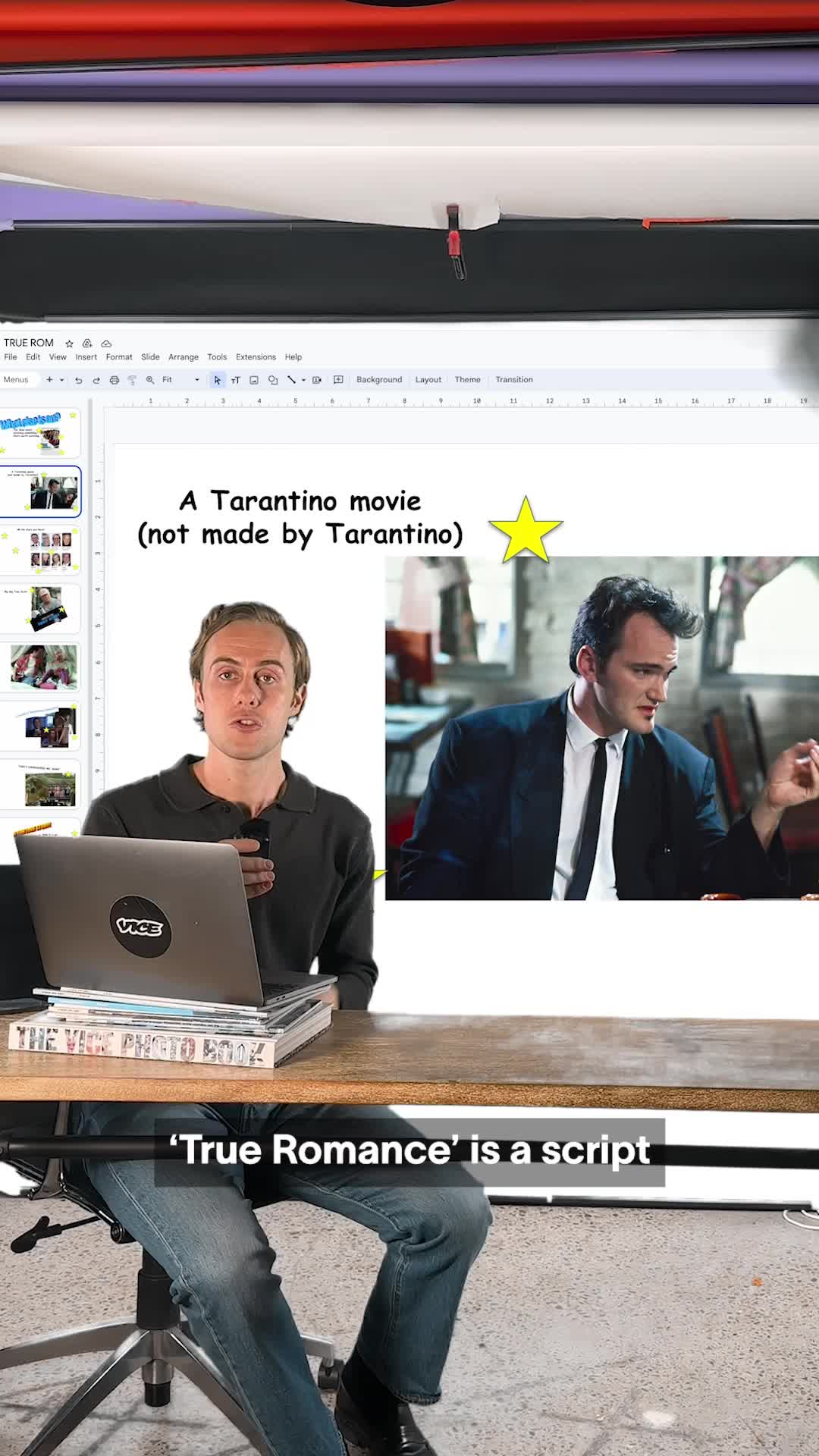Add a new slide with plus icon

pos(49,380)
